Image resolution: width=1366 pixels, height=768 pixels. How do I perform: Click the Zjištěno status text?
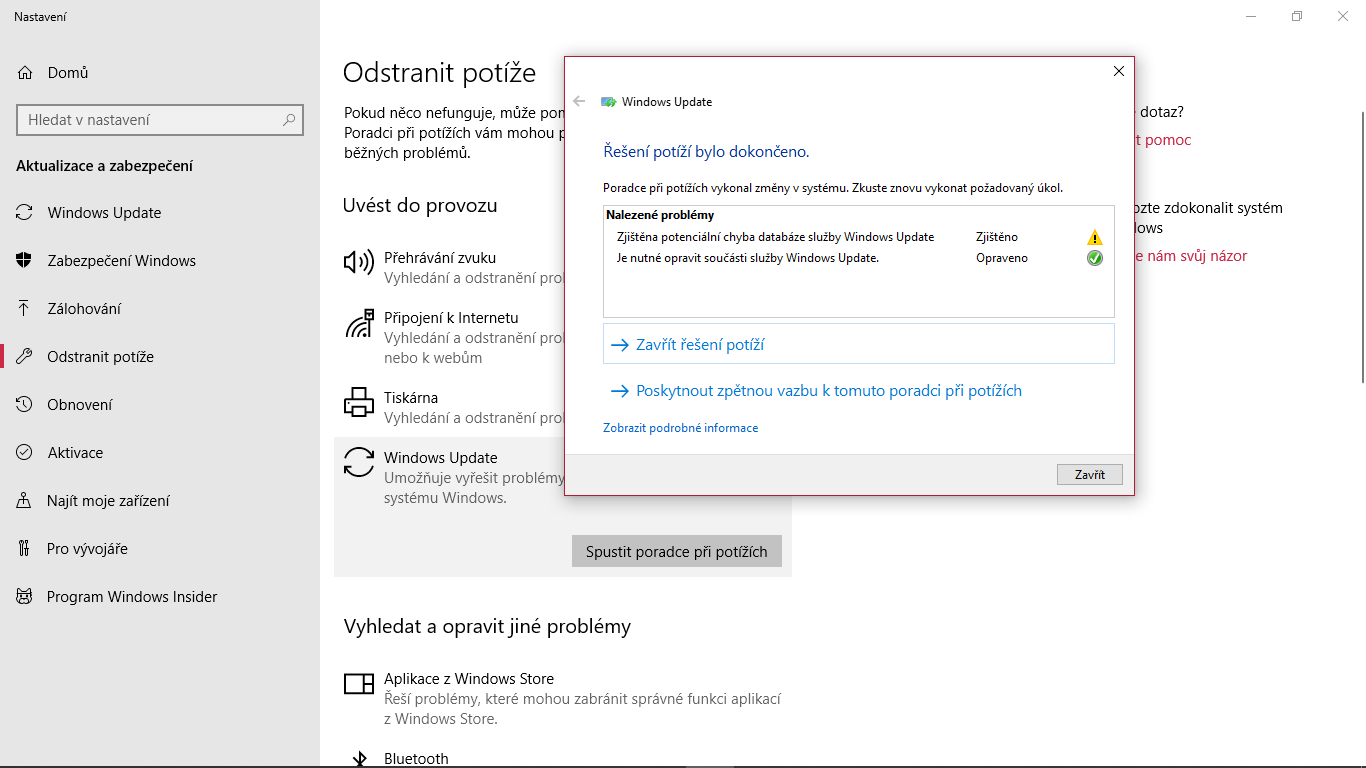tap(997, 237)
